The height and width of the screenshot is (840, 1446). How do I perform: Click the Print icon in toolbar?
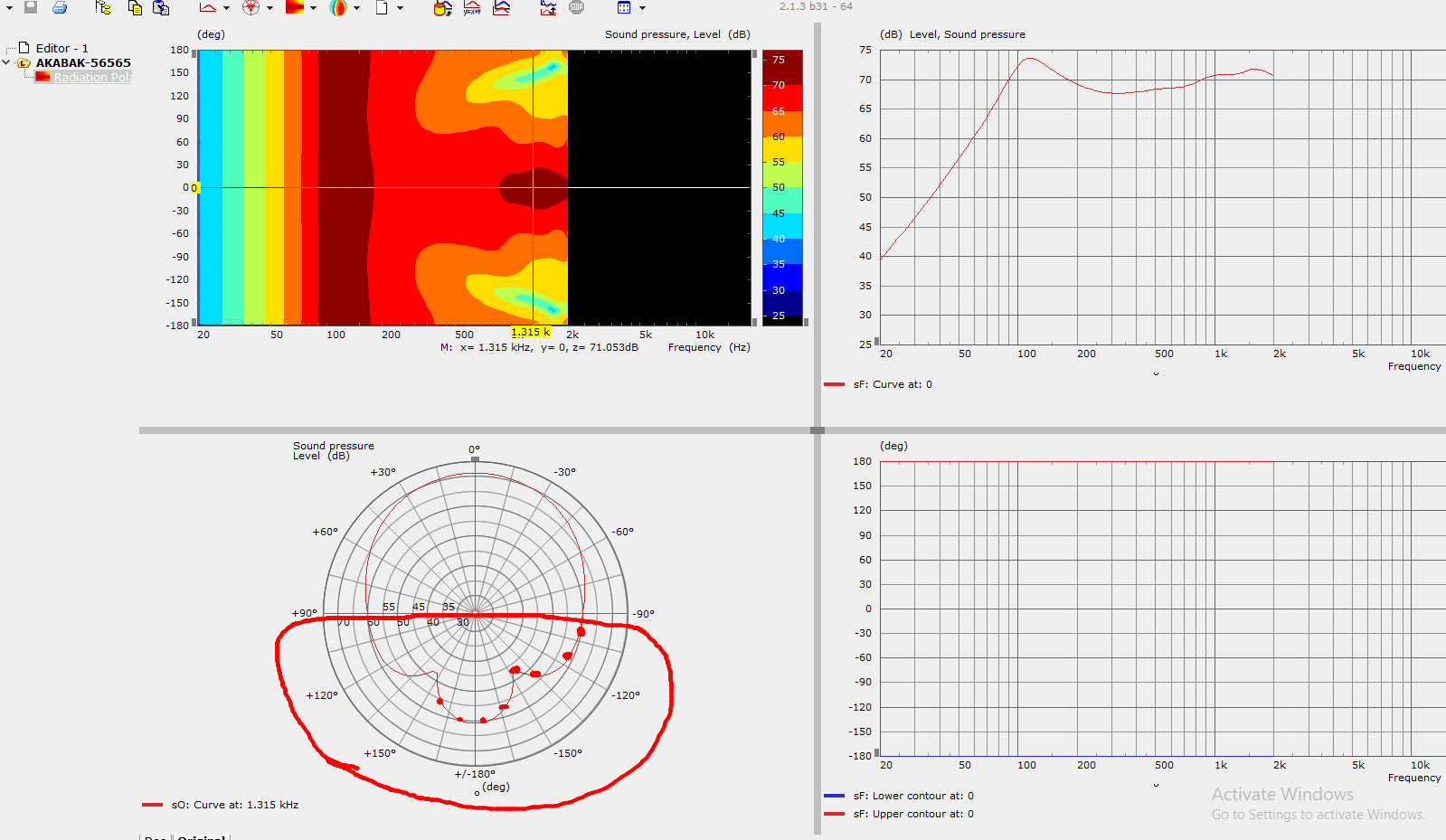point(60,7)
